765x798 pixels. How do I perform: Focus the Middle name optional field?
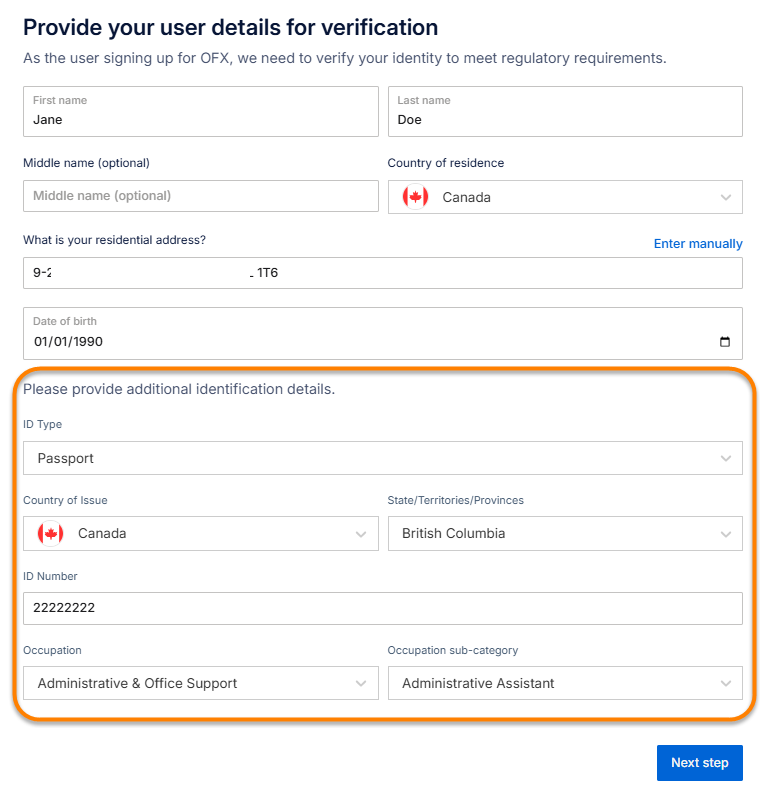coord(200,196)
